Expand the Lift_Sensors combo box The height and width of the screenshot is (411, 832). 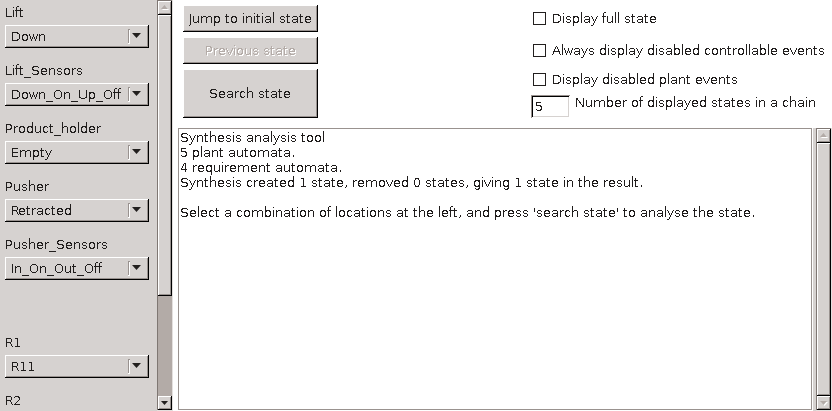tap(77, 95)
